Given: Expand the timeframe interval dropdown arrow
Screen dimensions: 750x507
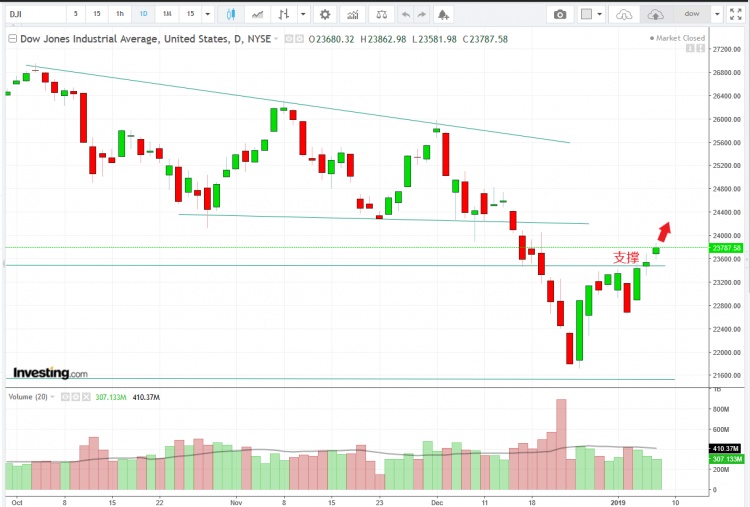Looking at the screenshot, I should pos(207,14).
